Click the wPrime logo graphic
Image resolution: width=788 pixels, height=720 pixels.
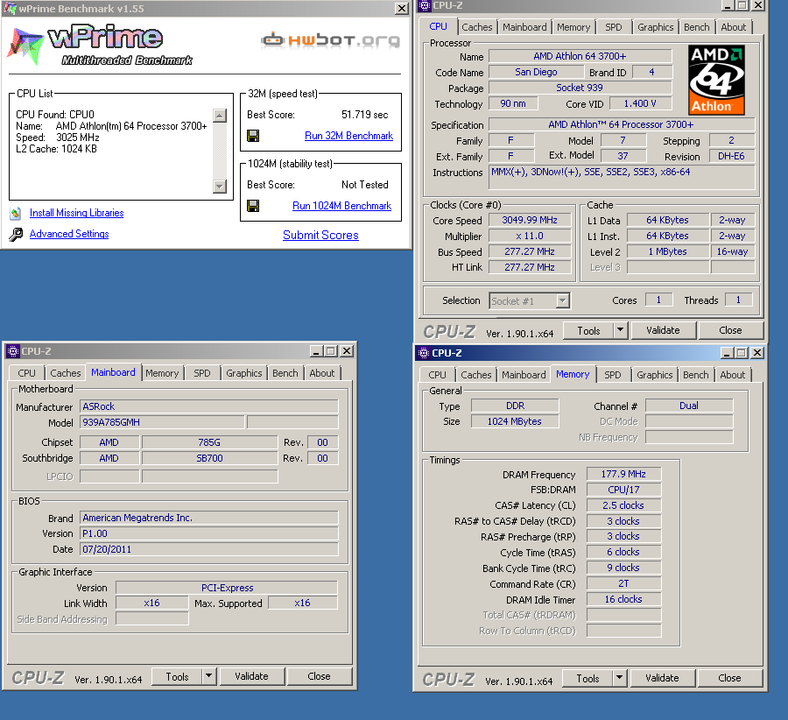point(101,45)
